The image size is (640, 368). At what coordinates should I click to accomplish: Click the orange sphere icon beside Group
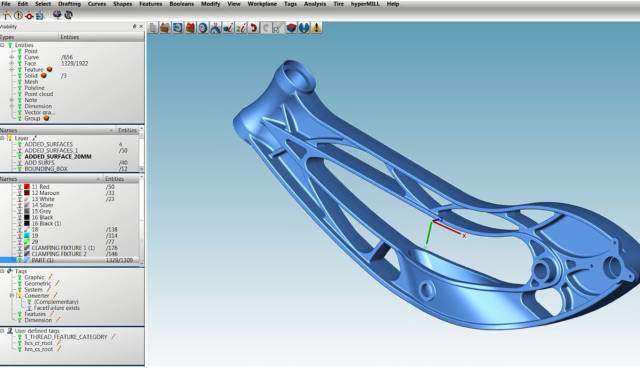[46, 118]
